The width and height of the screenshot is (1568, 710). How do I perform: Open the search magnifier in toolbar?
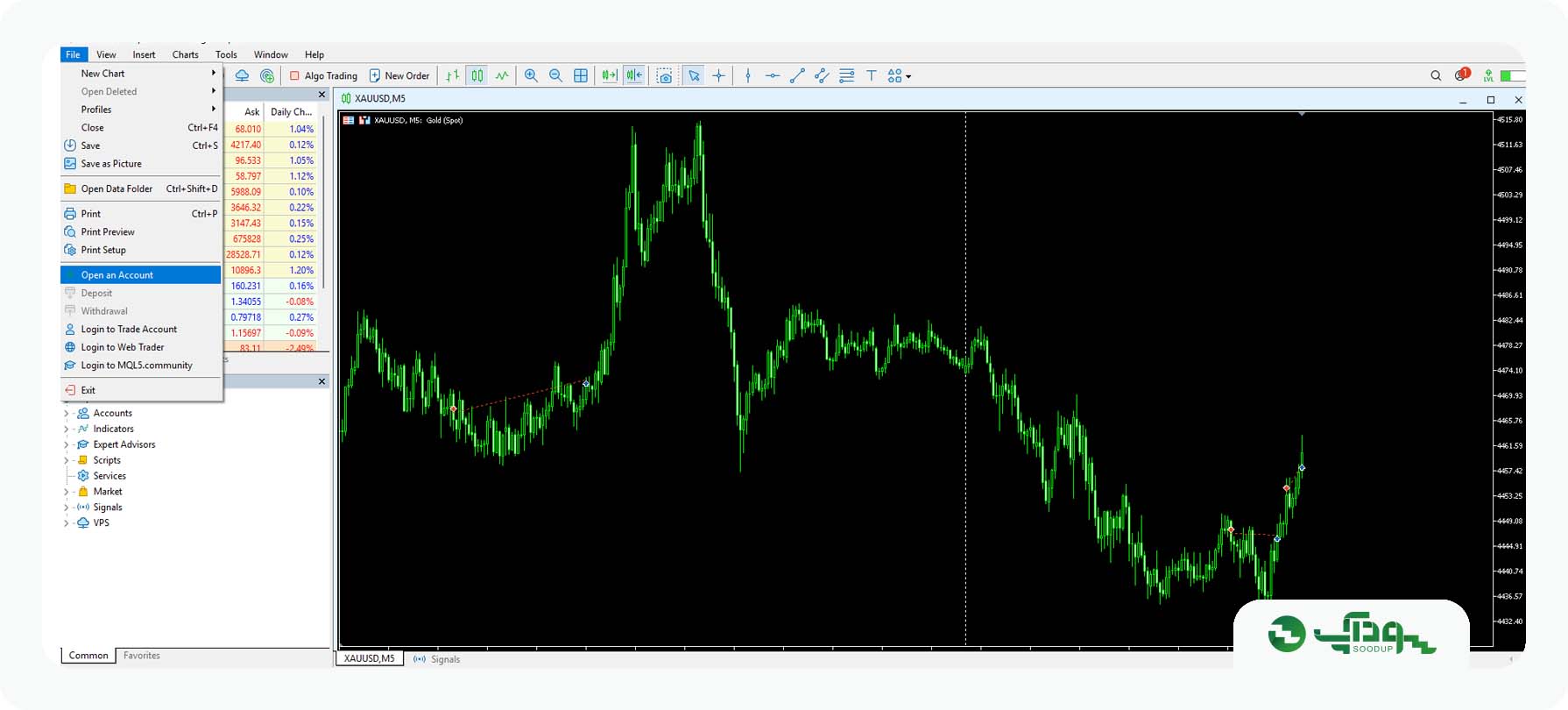tap(1436, 76)
